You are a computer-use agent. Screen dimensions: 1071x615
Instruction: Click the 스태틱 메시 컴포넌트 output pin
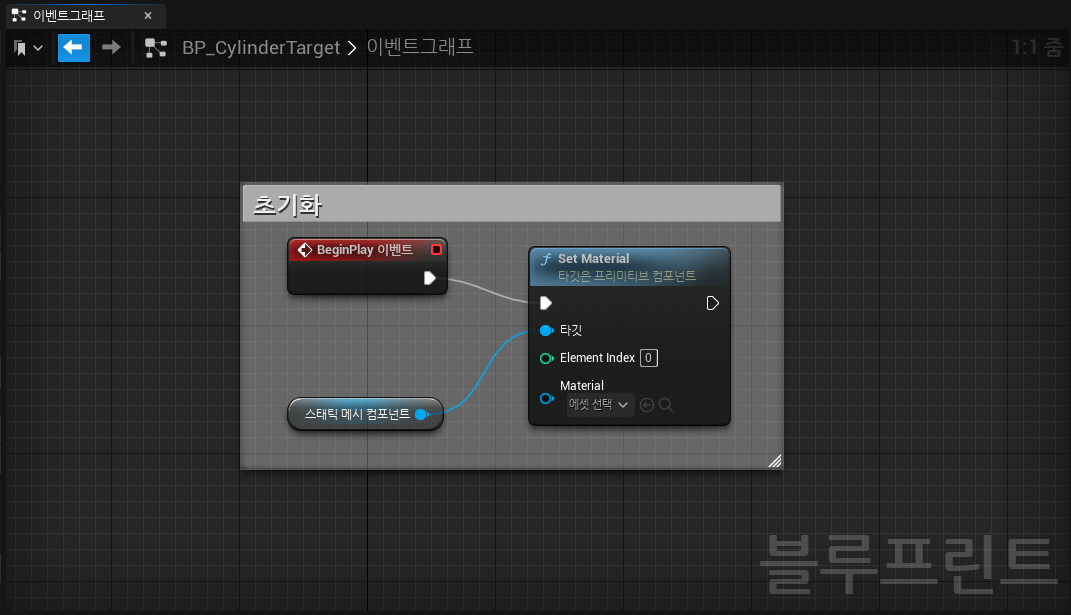[422, 414]
